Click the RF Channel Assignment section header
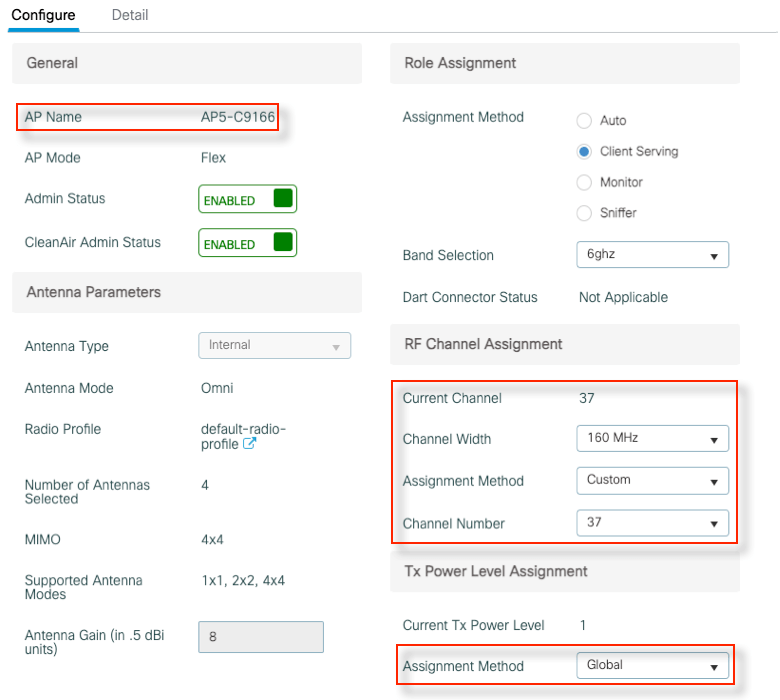Viewport: 780px width, 700px height. [x=482, y=344]
